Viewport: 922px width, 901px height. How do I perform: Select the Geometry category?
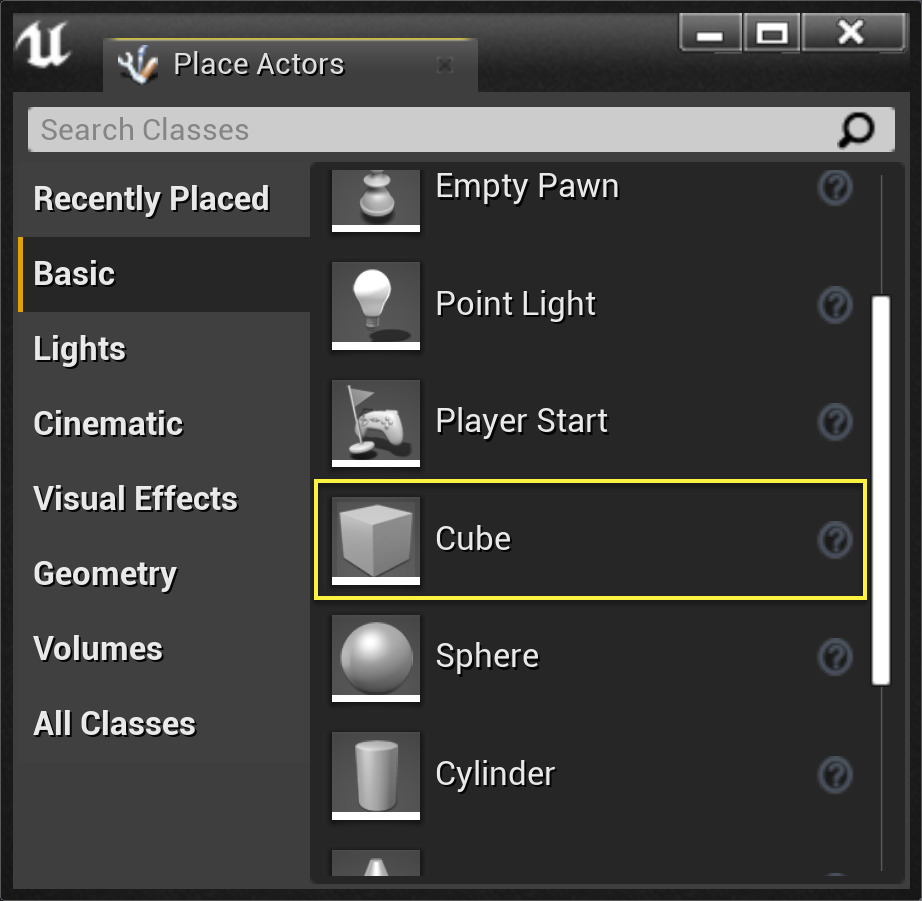coord(104,573)
